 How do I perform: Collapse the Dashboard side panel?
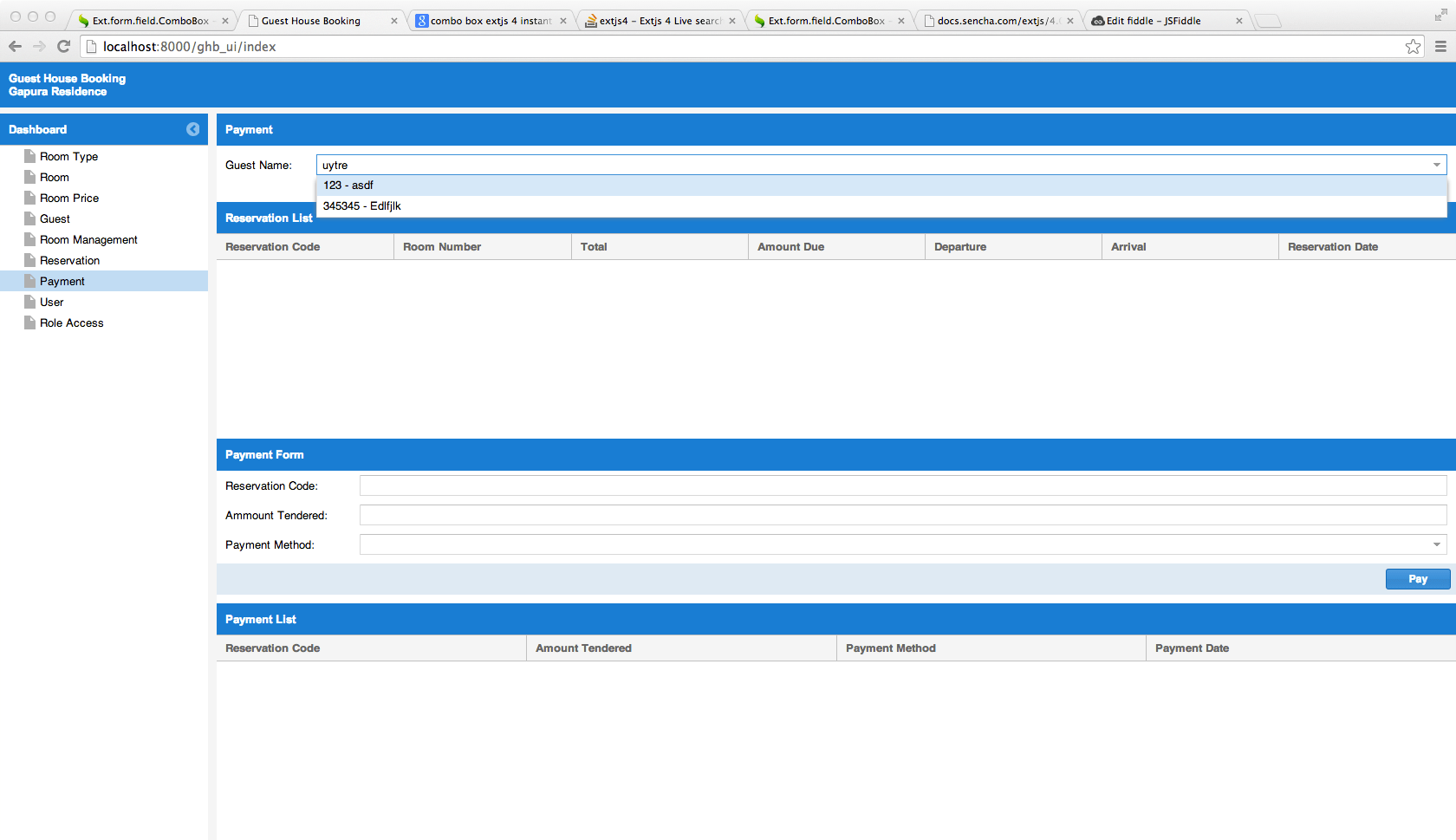pyautogui.click(x=192, y=129)
